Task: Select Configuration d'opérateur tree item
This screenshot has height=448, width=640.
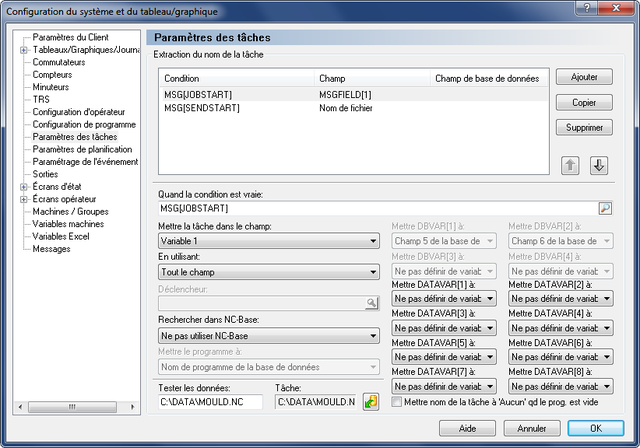Action: [79, 112]
